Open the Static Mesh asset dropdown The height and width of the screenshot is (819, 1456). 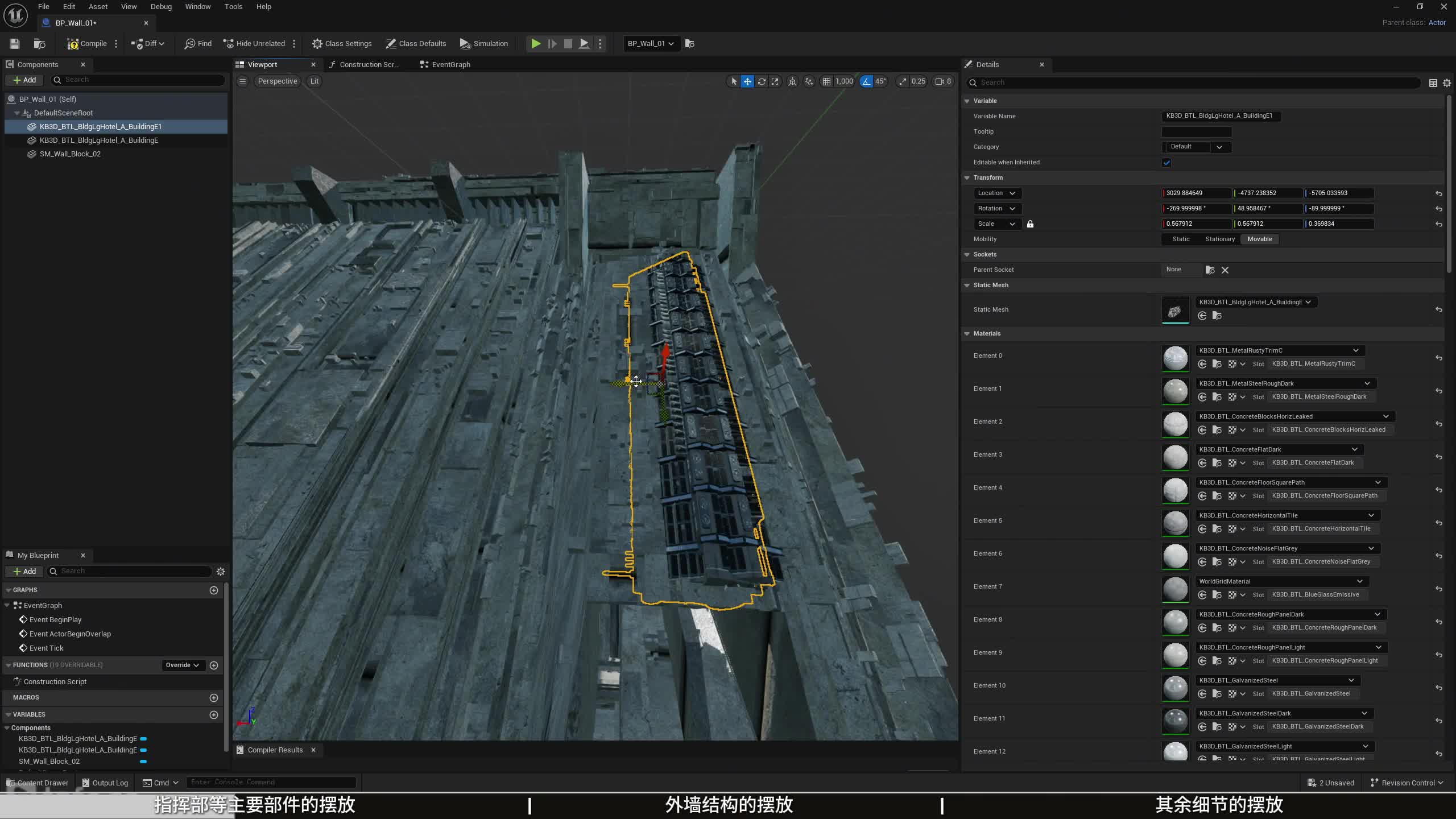(x=1255, y=302)
